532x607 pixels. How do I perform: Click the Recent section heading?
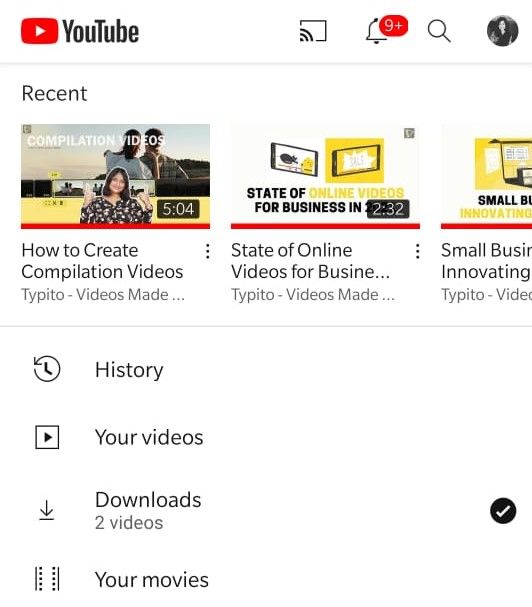(x=54, y=93)
